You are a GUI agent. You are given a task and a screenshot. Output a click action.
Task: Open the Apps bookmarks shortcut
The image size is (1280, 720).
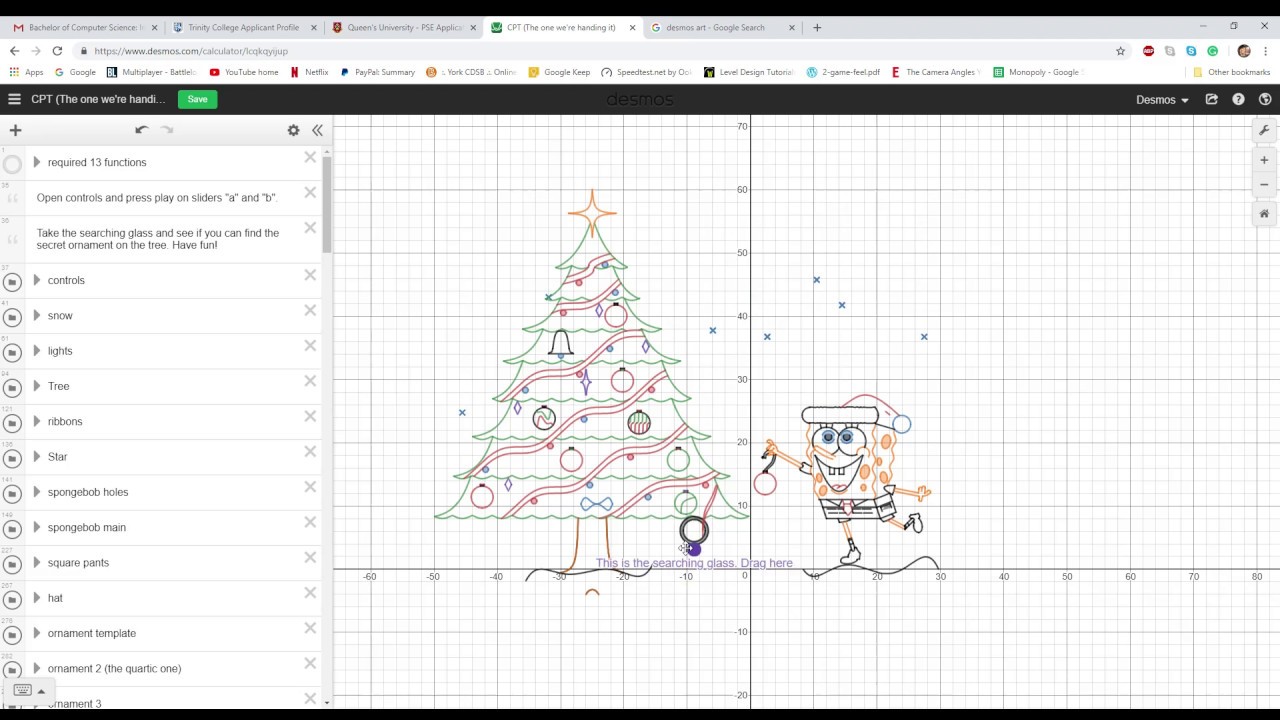coord(26,72)
